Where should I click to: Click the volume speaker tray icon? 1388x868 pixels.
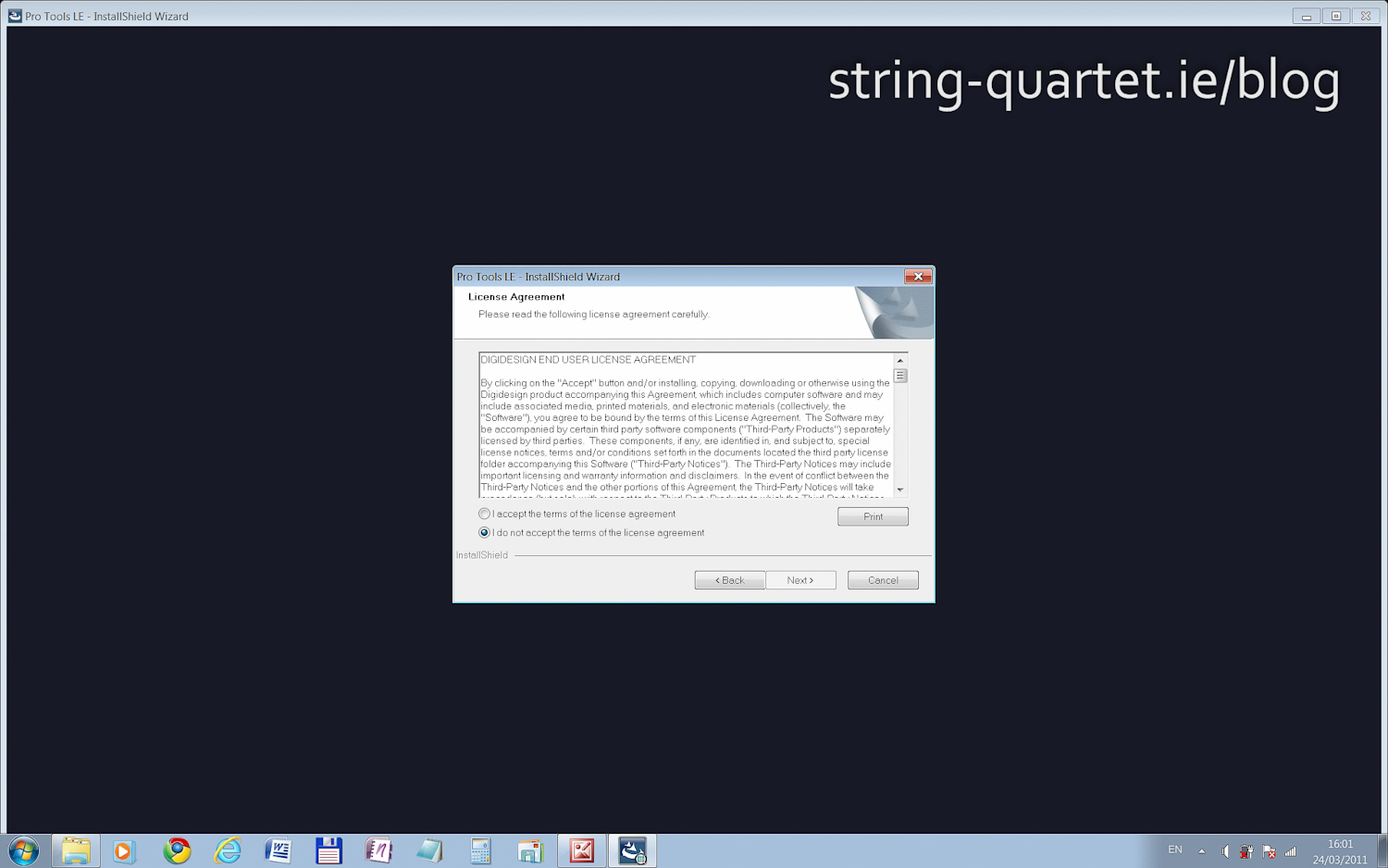[1225, 851]
